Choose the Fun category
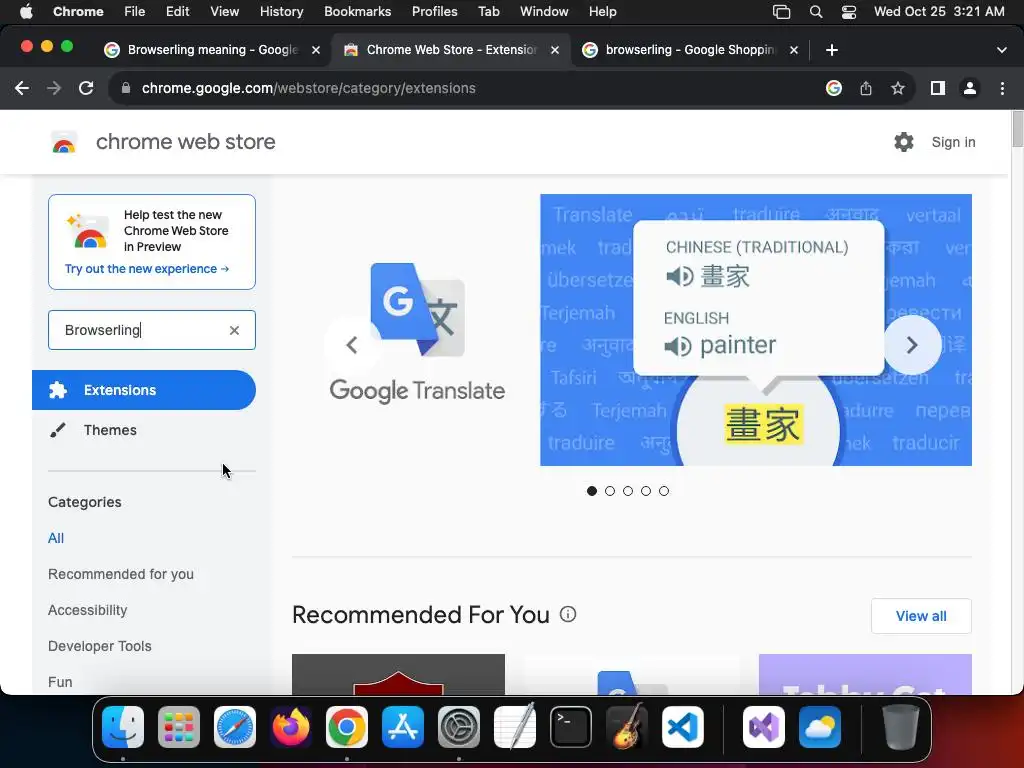This screenshot has height=768, width=1024. pos(60,682)
